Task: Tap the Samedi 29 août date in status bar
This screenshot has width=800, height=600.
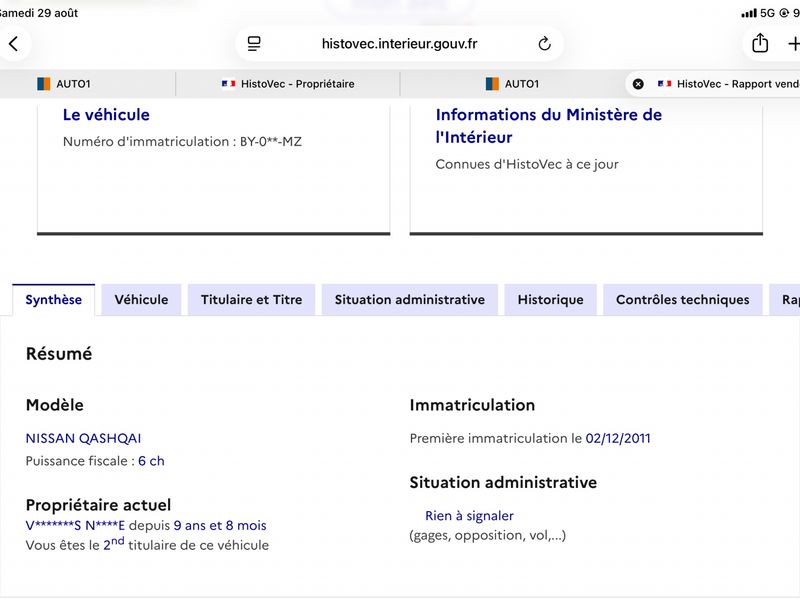Action: [39, 13]
